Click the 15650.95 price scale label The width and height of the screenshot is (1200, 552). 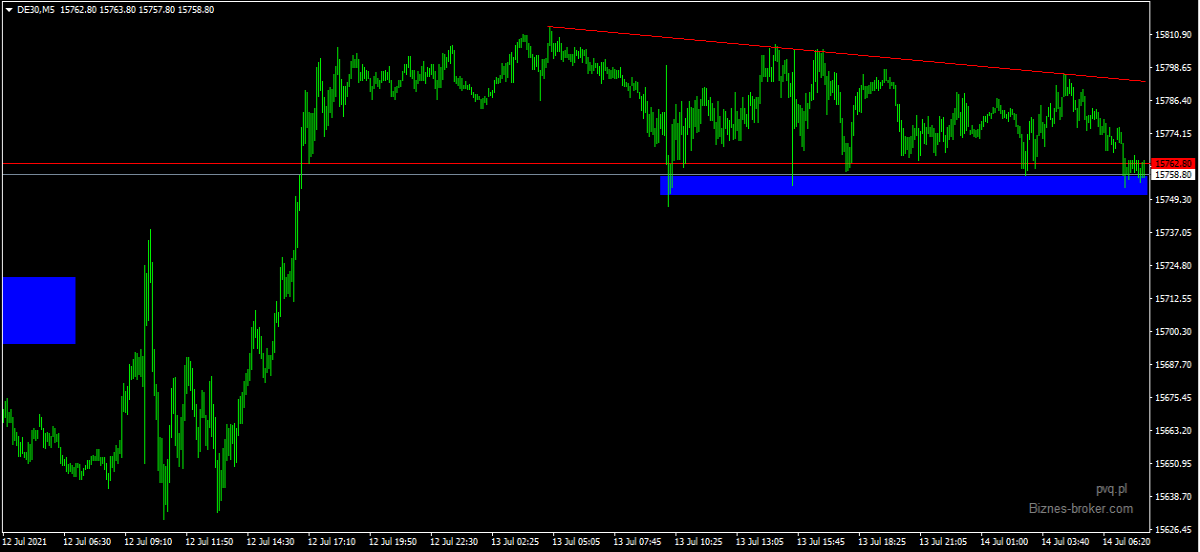(1173, 464)
